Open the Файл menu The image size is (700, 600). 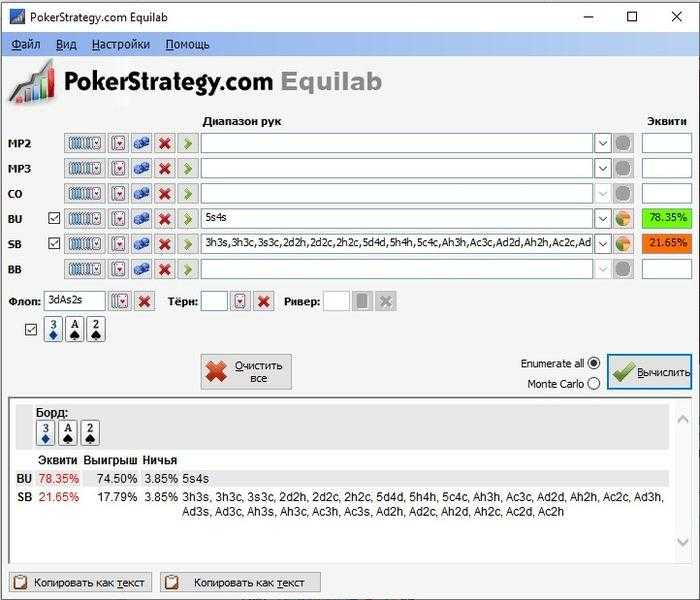tap(25, 45)
